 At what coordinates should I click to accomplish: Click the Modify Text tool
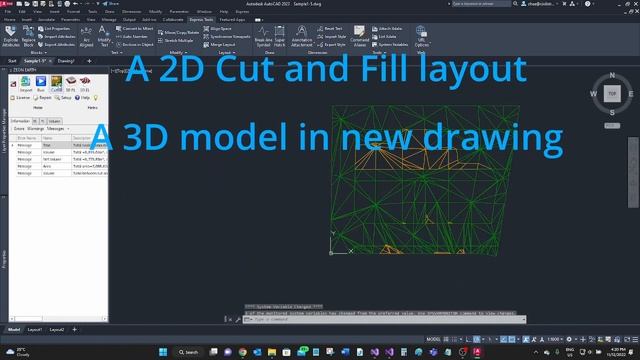pos(104,36)
